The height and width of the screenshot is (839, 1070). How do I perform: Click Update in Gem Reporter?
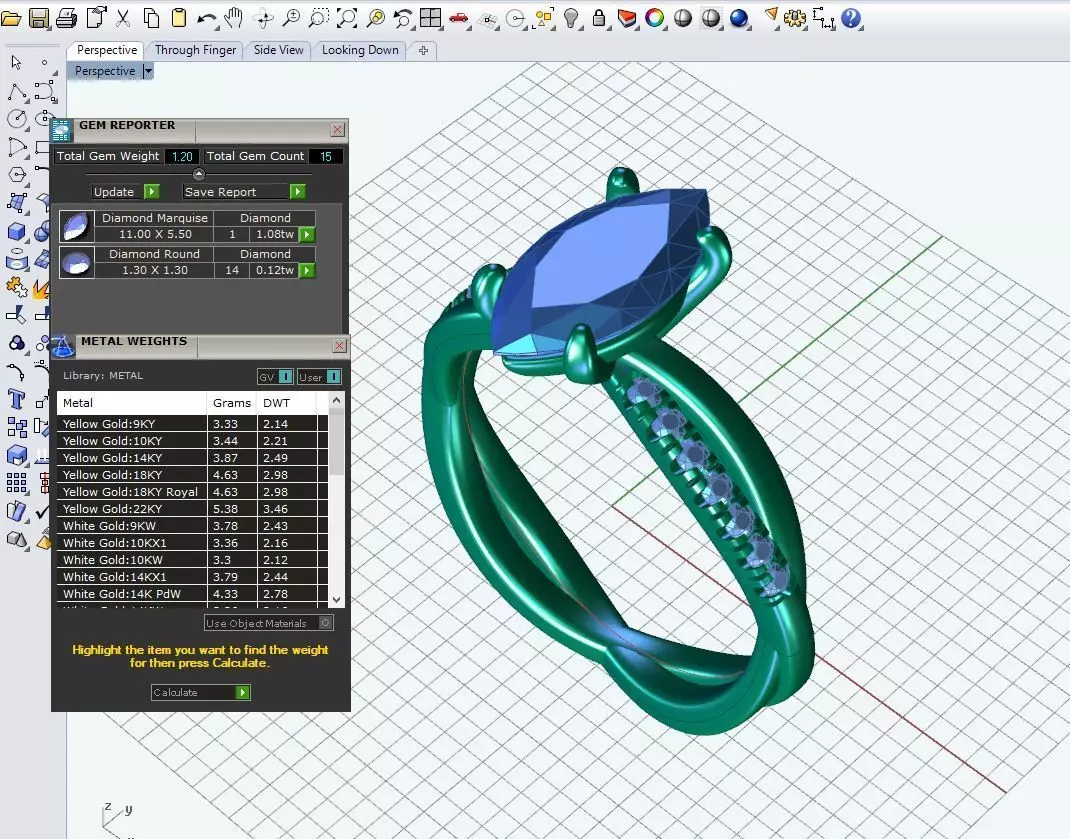point(126,192)
